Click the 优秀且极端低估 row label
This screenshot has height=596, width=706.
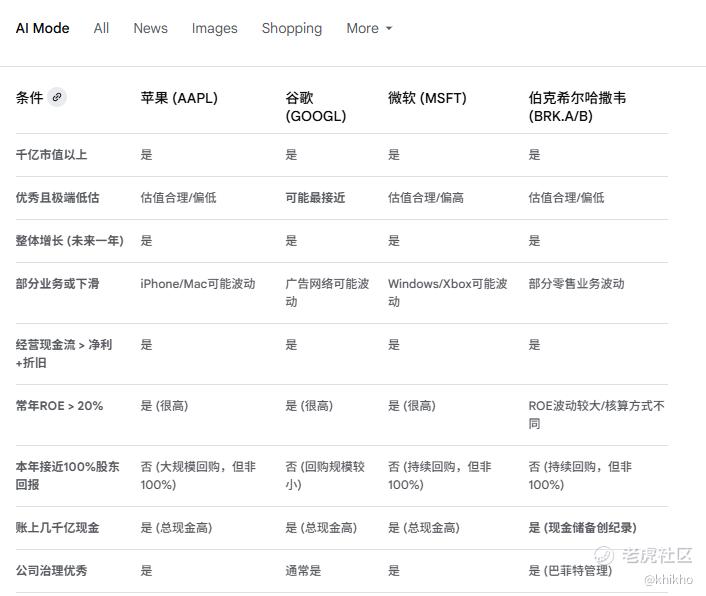58,198
